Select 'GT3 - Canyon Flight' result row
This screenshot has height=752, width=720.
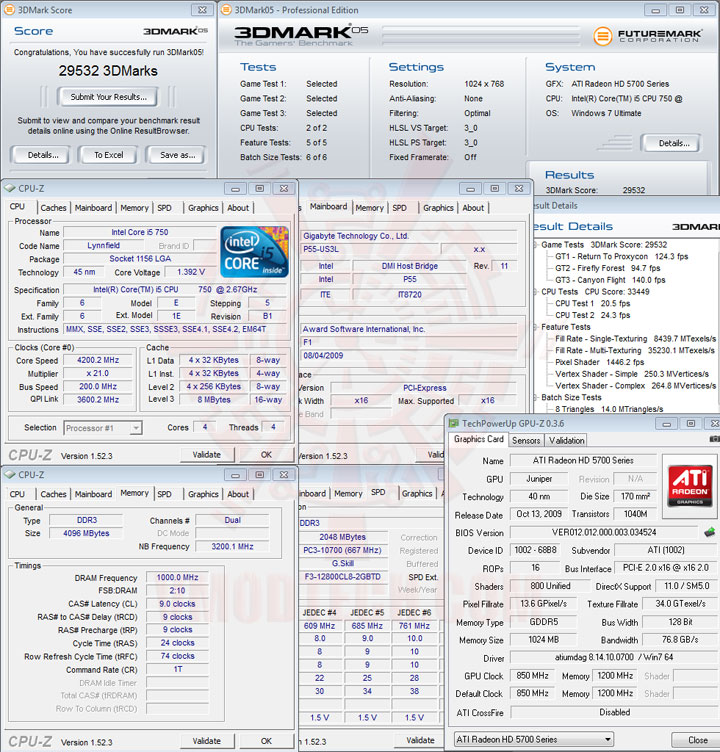click(610, 280)
